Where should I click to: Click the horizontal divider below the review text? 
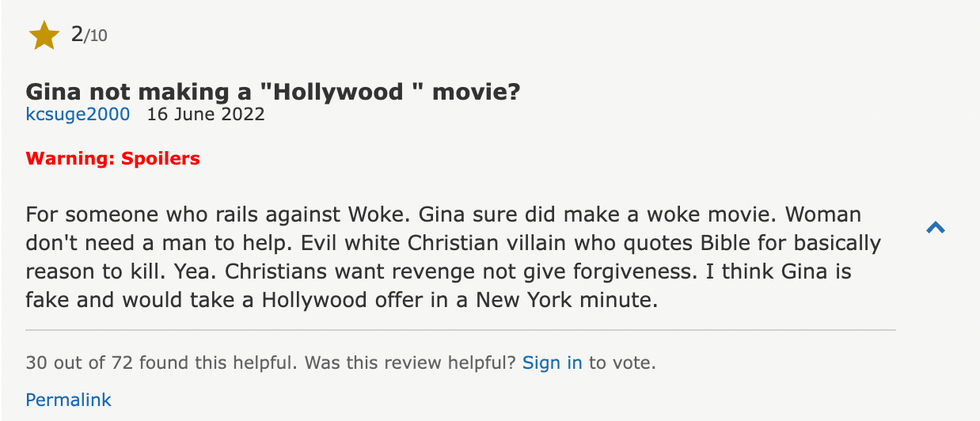[x=460, y=328]
